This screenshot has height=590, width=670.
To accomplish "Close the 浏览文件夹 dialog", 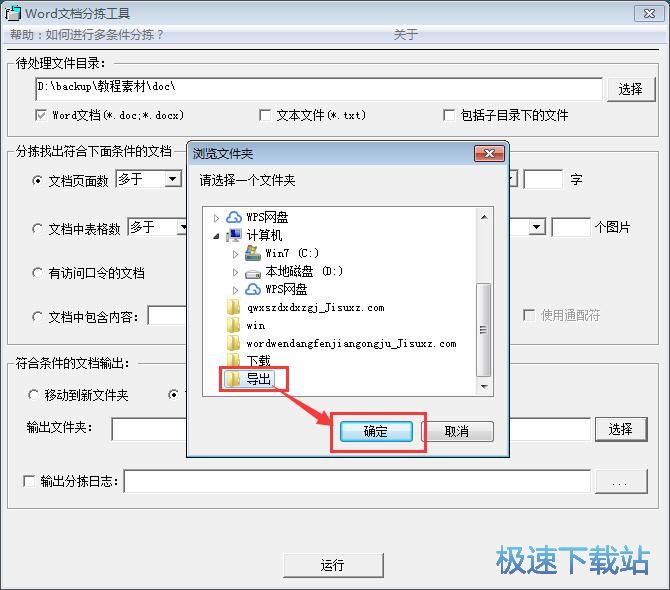I will pyautogui.click(x=489, y=153).
